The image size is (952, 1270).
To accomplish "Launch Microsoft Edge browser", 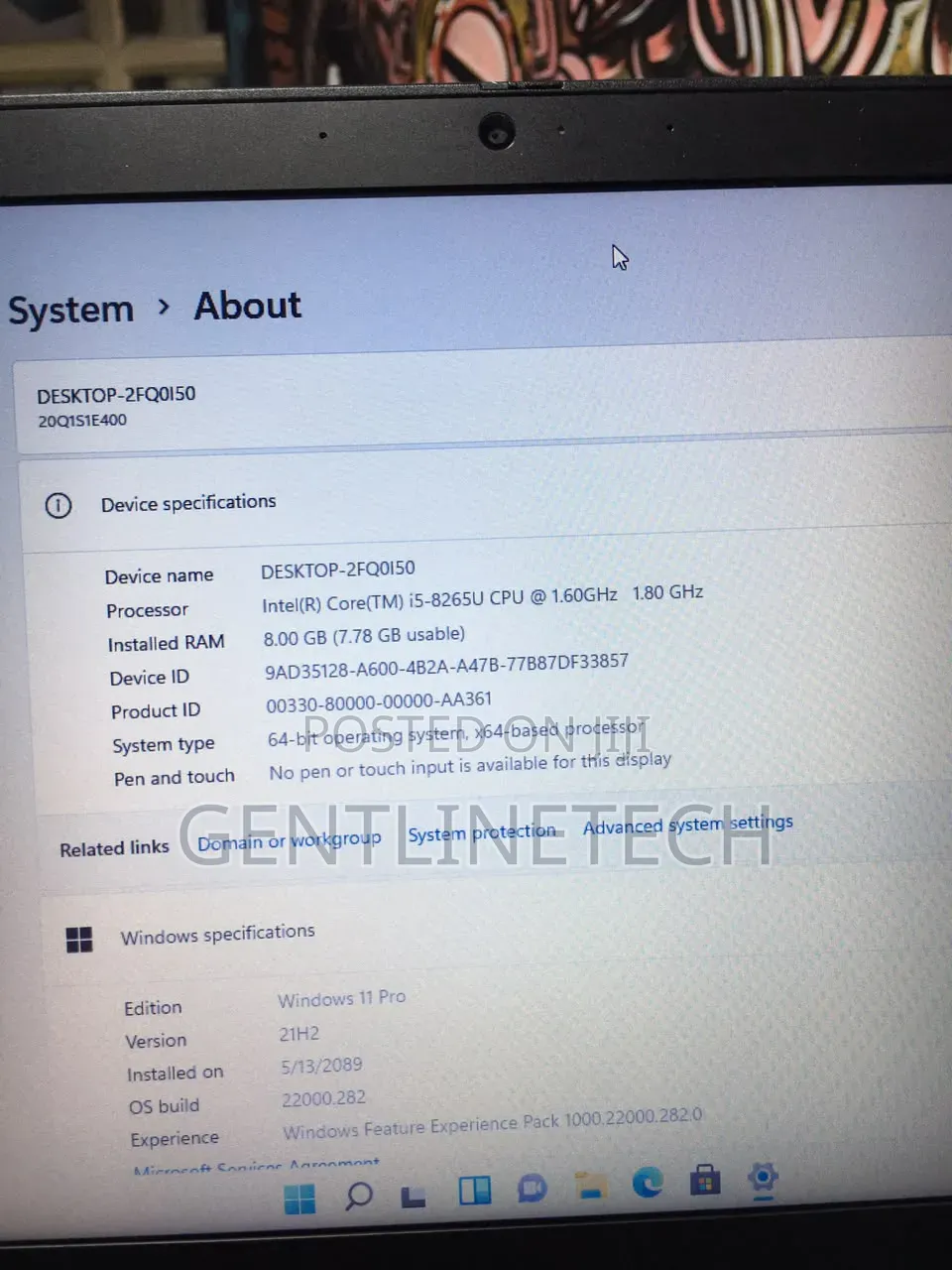I will (648, 1182).
